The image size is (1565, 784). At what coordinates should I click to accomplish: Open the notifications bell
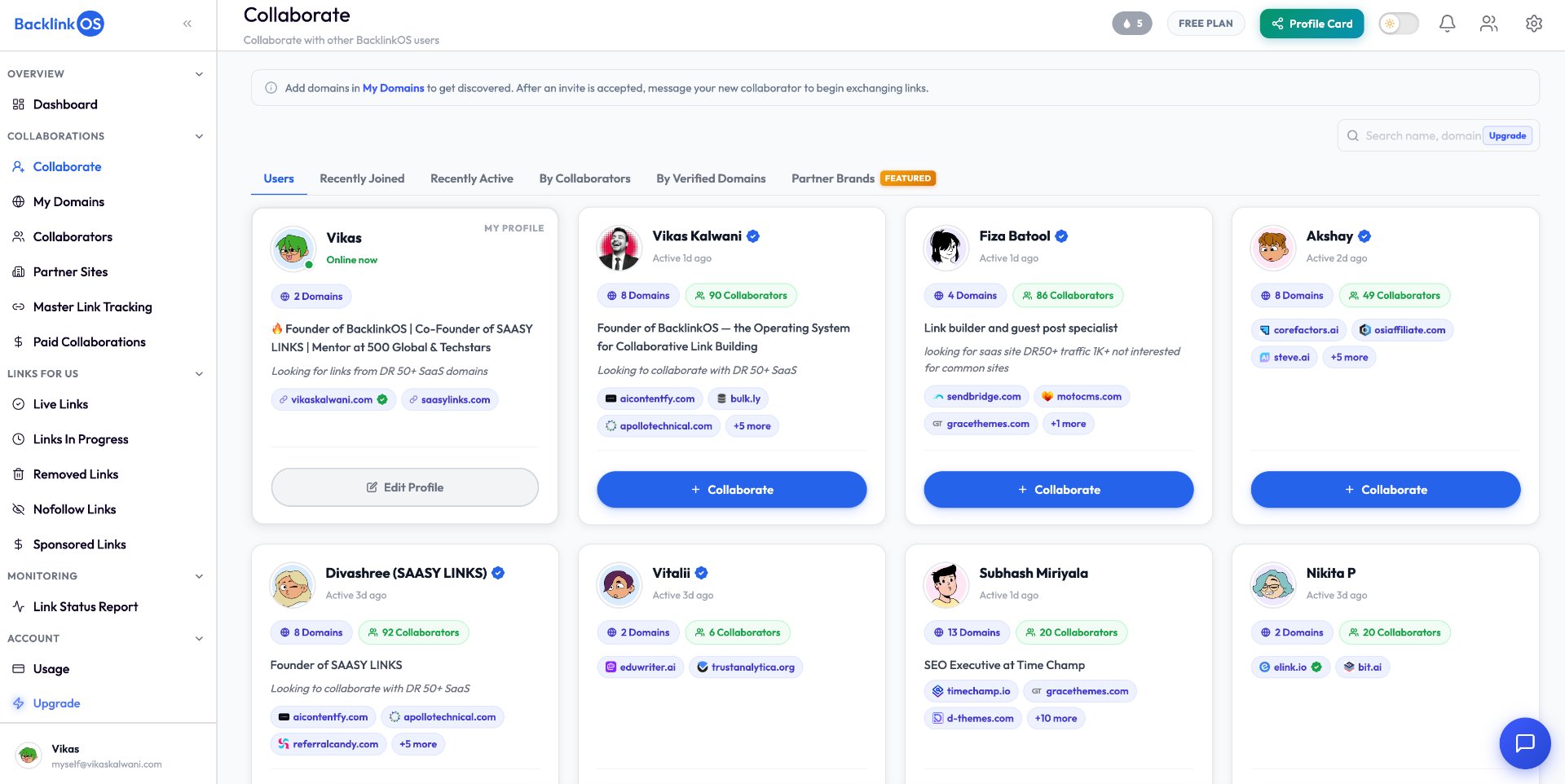1447,24
